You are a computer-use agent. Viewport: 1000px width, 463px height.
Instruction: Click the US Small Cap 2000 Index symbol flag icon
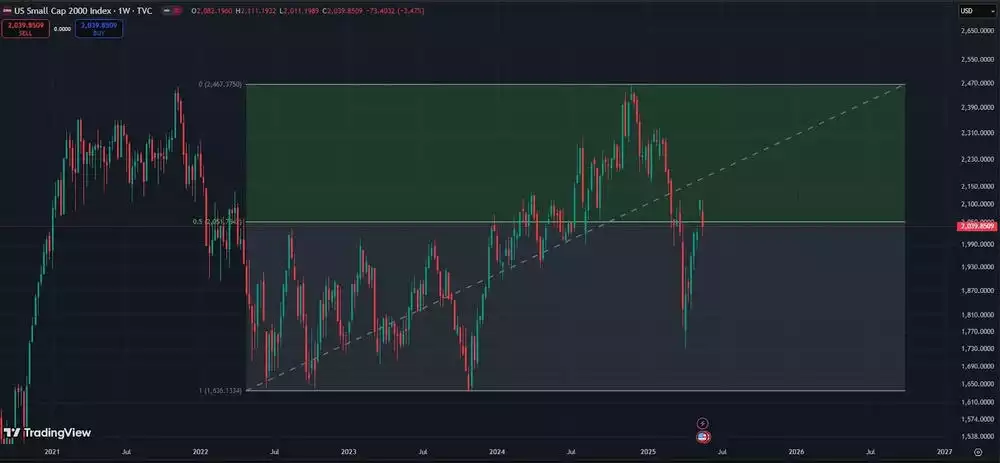click(7, 11)
